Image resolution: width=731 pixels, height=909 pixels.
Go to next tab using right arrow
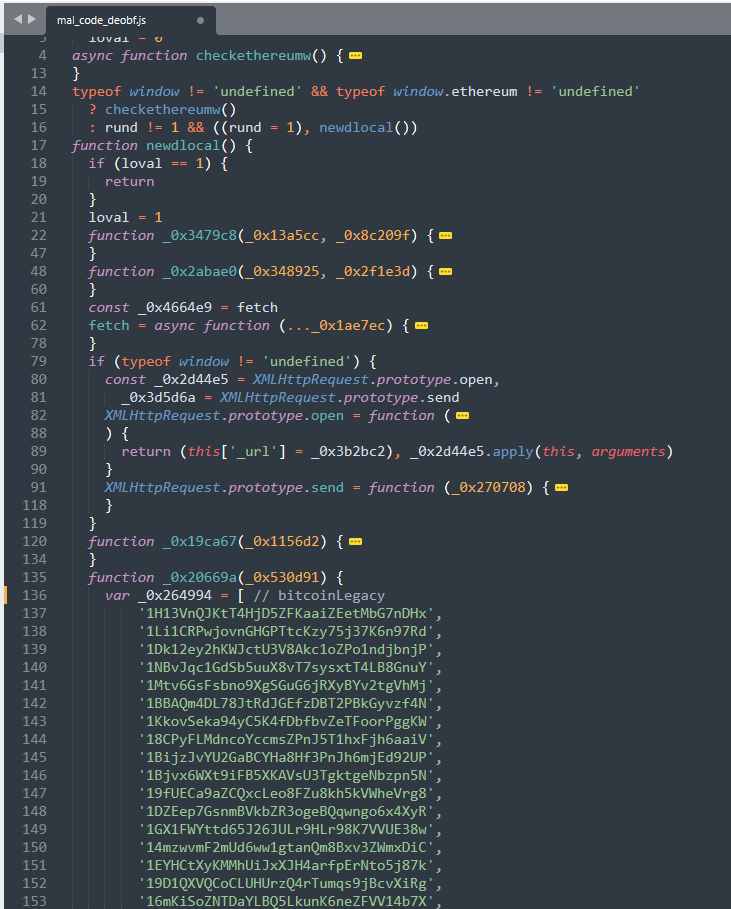point(32,19)
